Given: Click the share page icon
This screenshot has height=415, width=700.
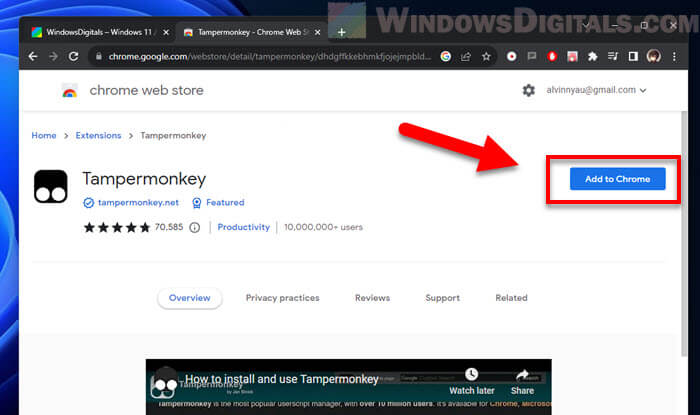Looking at the screenshot, I should pyautogui.click(x=466, y=56).
